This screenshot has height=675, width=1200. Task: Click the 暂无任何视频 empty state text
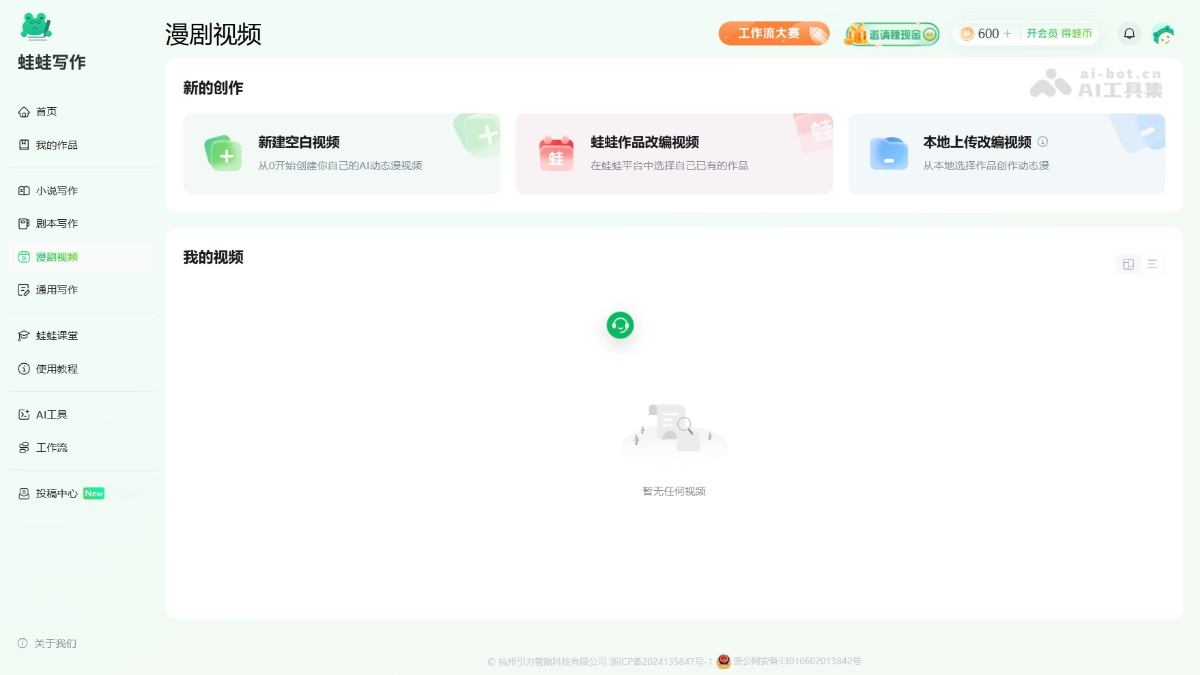pos(674,491)
